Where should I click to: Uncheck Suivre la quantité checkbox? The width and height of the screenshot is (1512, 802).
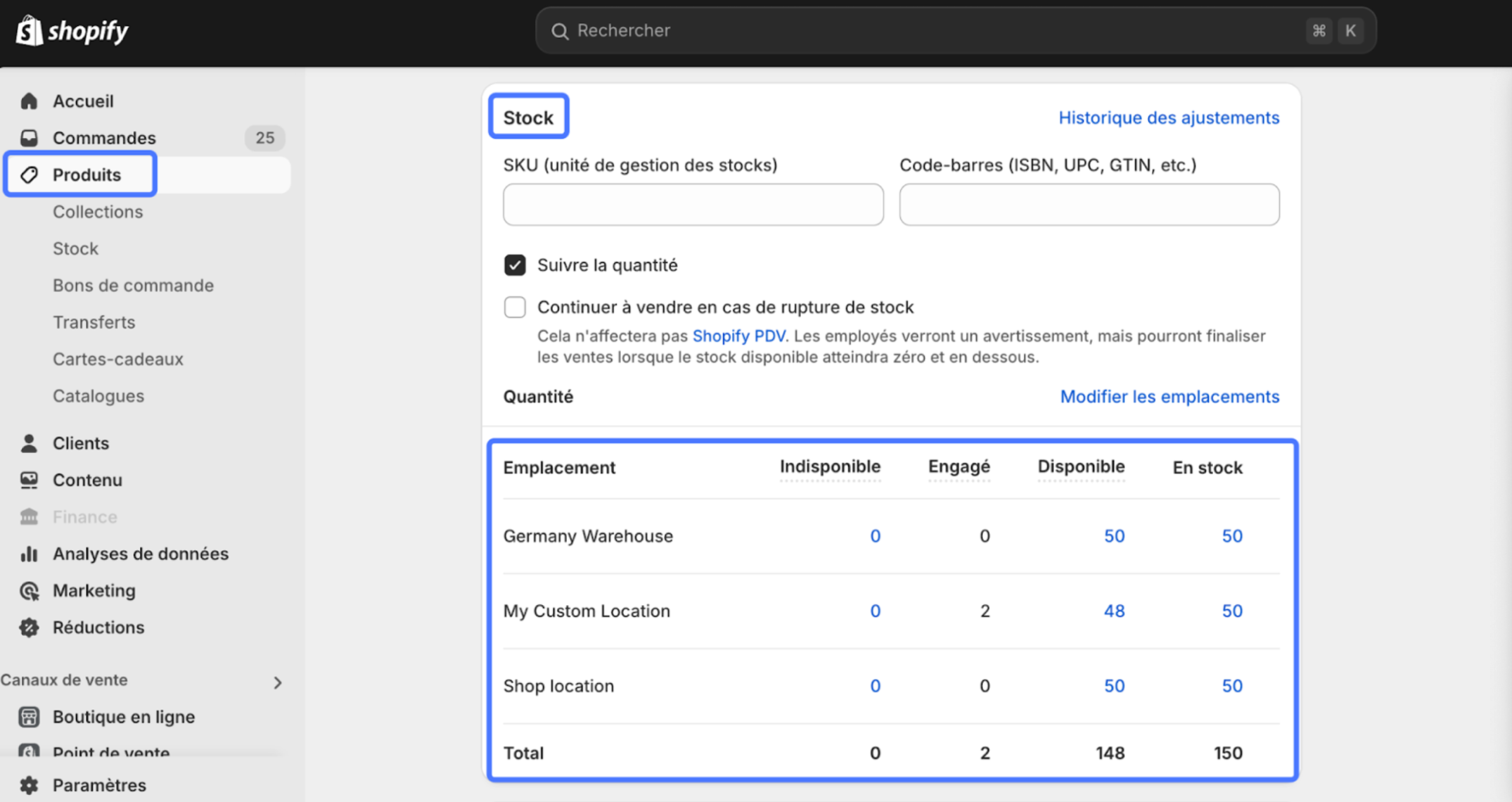point(515,265)
